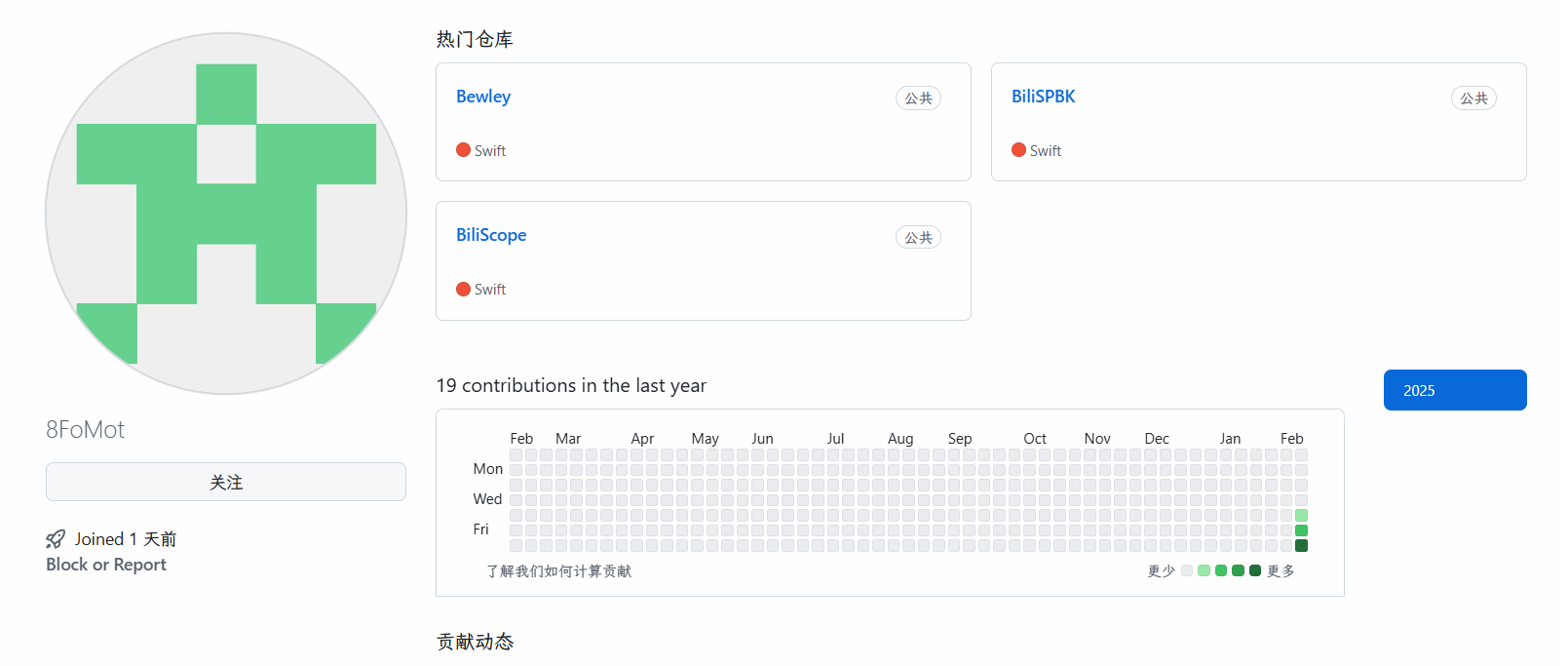Open Block or Report link
1568x666 pixels.
pos(106,565)
